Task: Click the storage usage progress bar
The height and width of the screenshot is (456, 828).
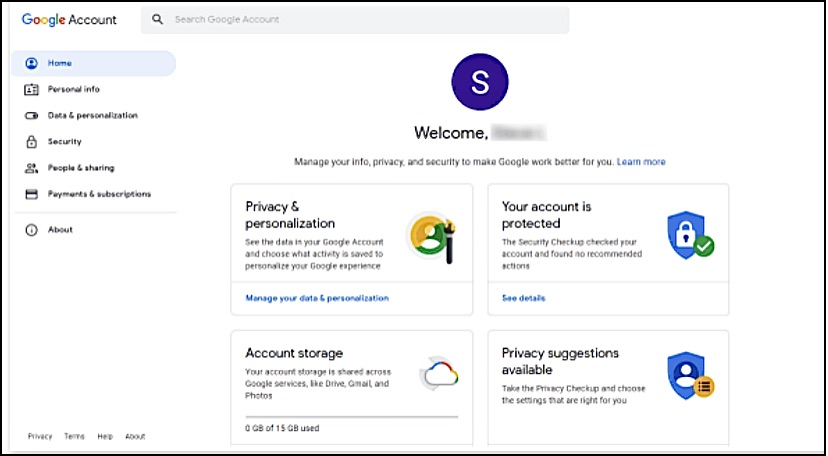Action: pyautogui.click(x=351, y=416)
